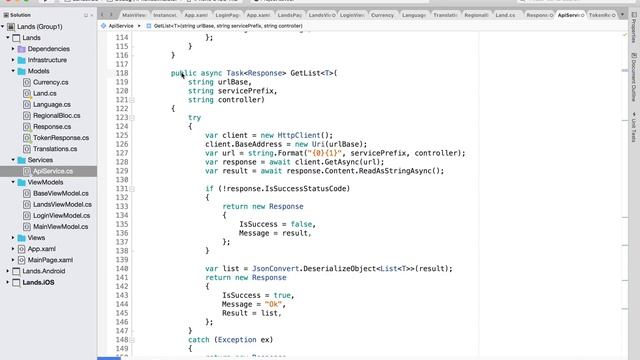Screen dimensions: 640x360
Task: Click the GetList method icon in breadcrumb
Action: coord(149,26)
